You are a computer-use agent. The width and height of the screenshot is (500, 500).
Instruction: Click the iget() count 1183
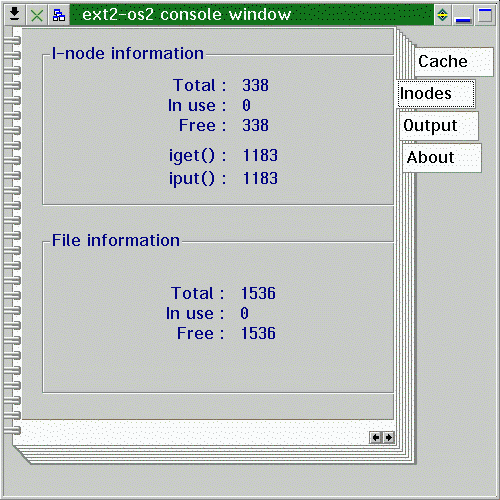click(x=260, y=155)
